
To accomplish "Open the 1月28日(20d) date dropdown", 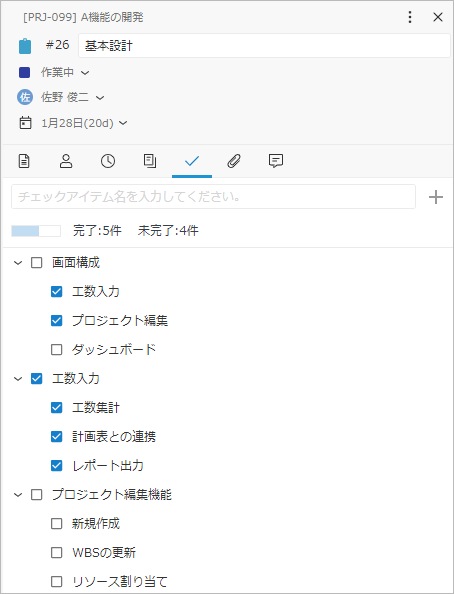I will click(84, 123).
